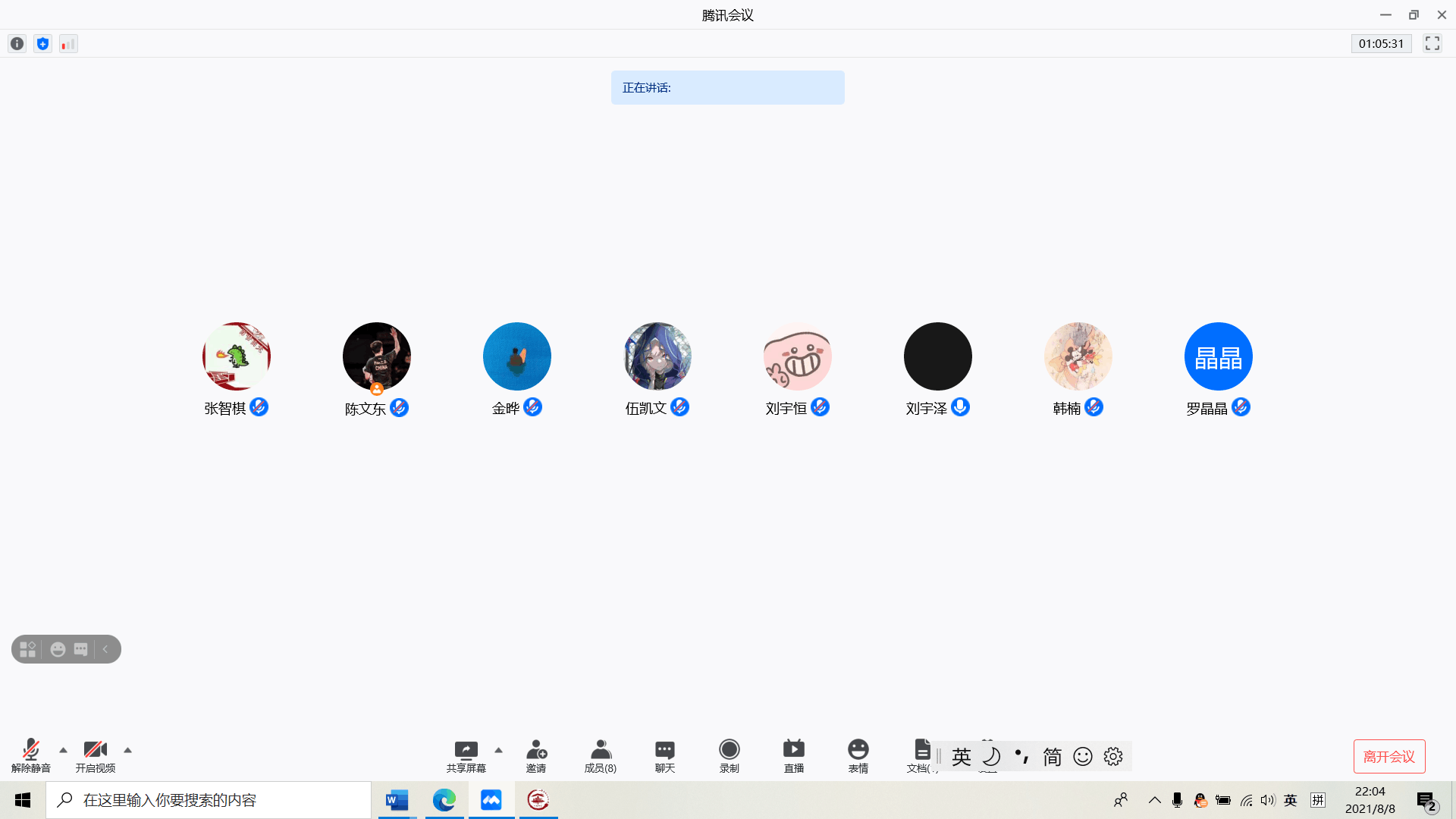
Task: Open the Share Screen (共享屏幕) tool
Action: [x=466, y=755]
